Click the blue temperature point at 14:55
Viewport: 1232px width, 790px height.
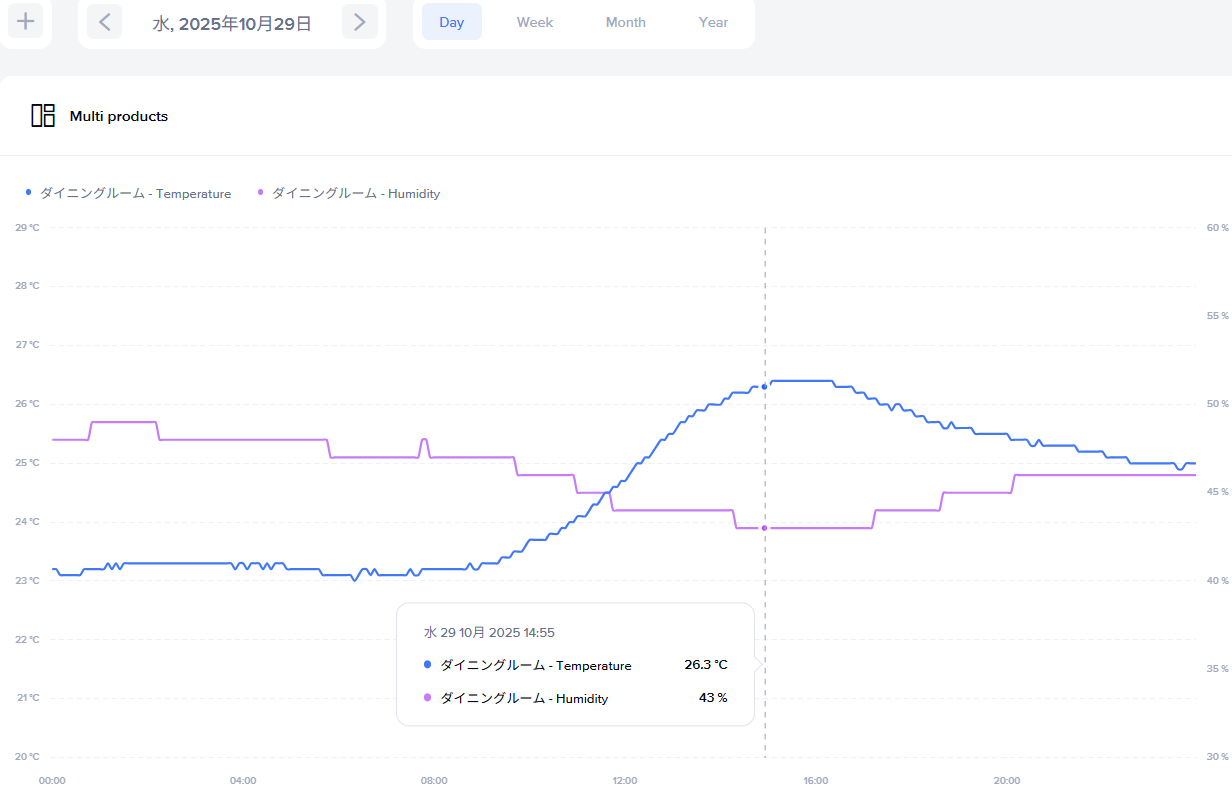(x=765, y=386)
